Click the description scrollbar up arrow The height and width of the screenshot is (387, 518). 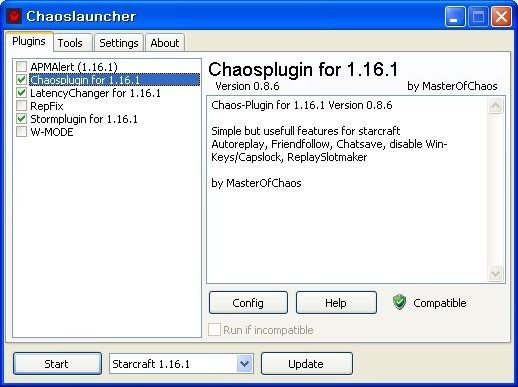click(496, 106)
